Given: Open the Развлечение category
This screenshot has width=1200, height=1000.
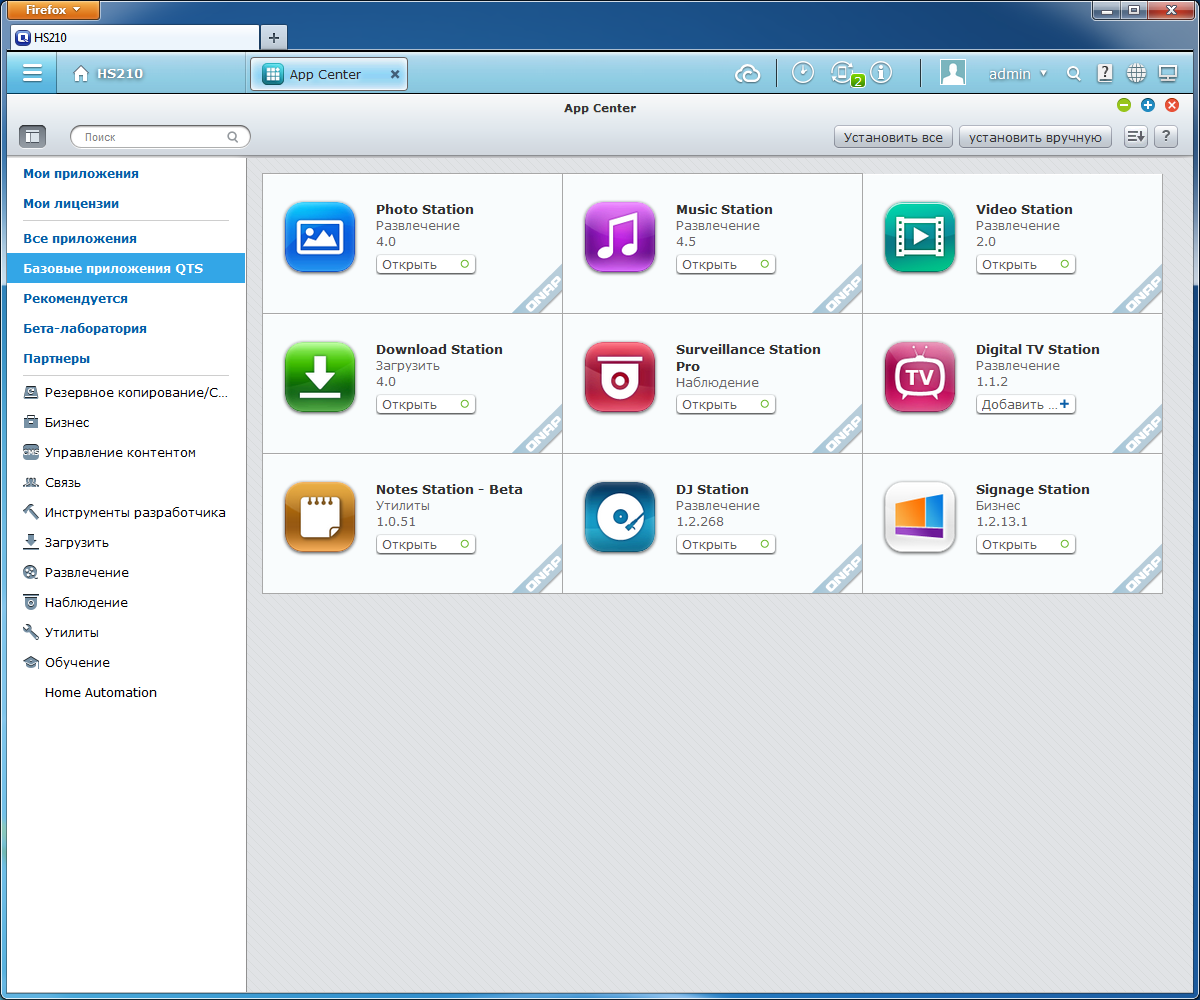Looking at the screenshot, I should tap(75, 573).
